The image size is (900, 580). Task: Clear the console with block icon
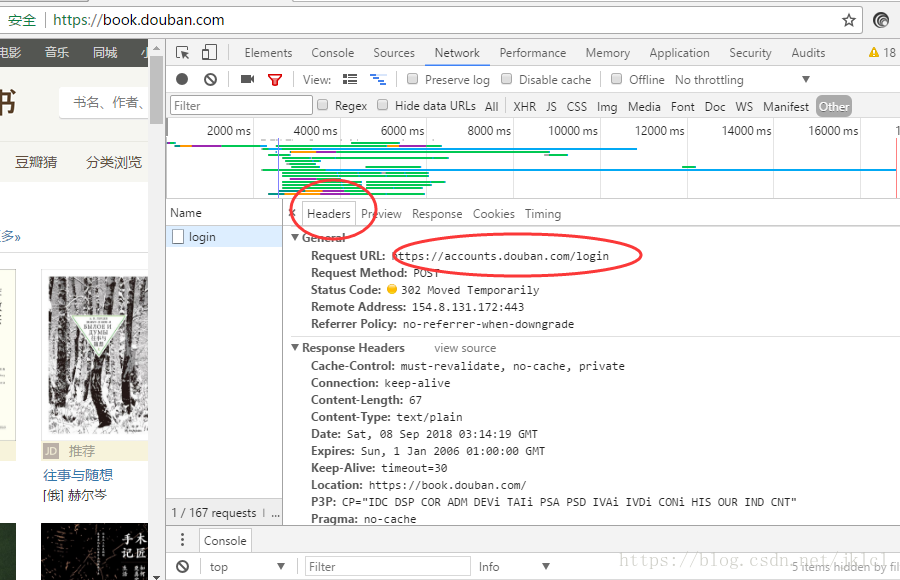click(183, 567)
